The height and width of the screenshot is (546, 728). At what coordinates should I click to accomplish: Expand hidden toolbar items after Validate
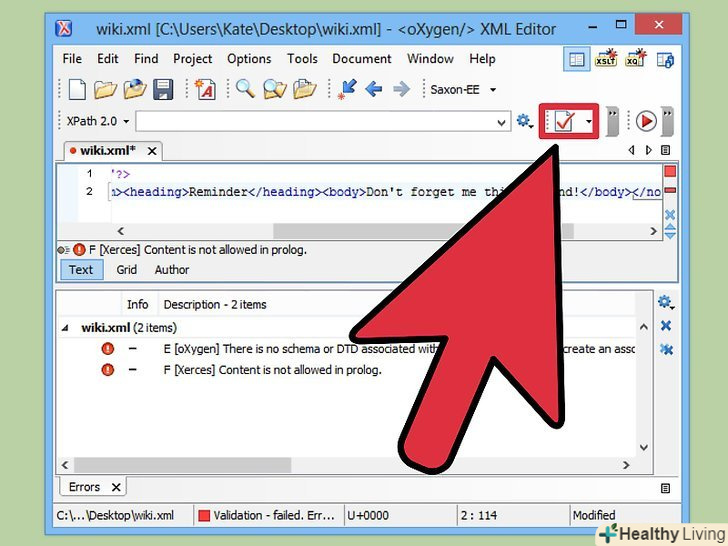click(x=612, y=122)
